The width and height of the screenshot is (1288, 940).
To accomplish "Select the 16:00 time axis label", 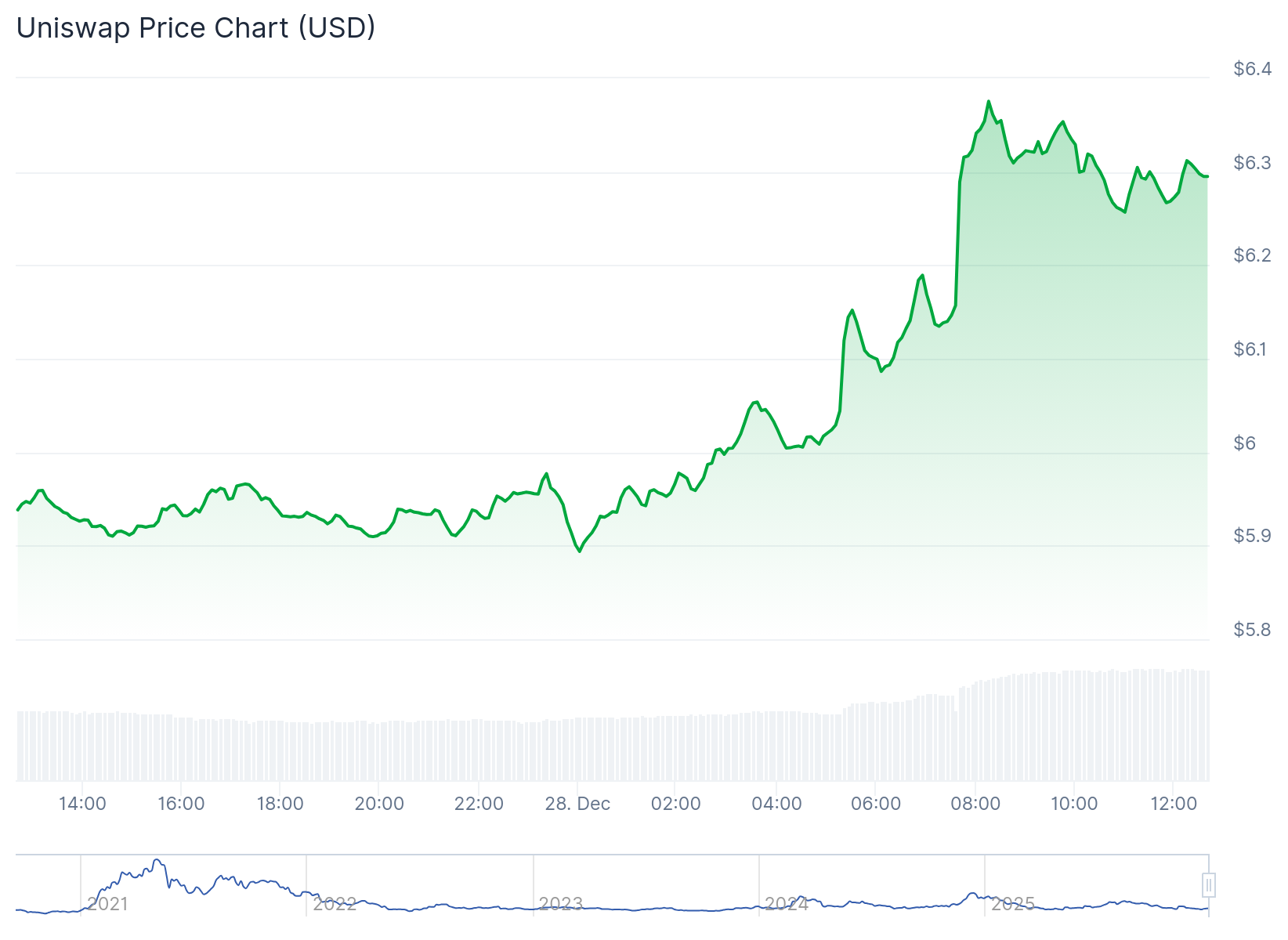I will tap(181, 804).
